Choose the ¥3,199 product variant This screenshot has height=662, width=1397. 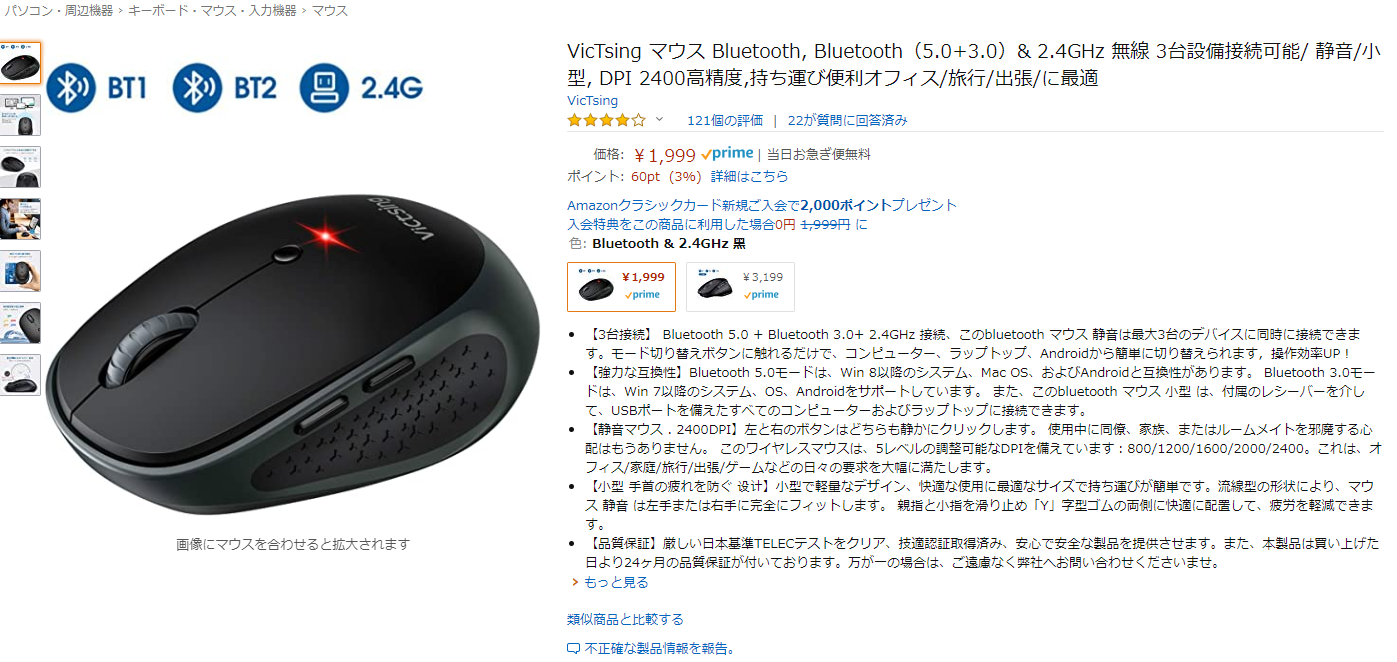click(x=740, y=287)
